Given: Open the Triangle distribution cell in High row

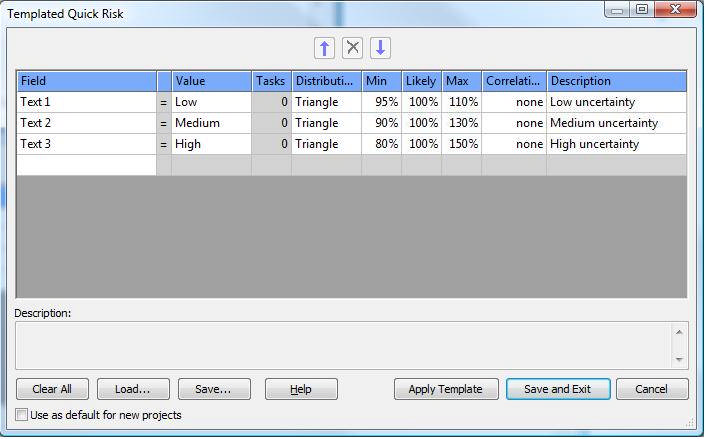Looking at the screenshot, I should tap(326, 144).
